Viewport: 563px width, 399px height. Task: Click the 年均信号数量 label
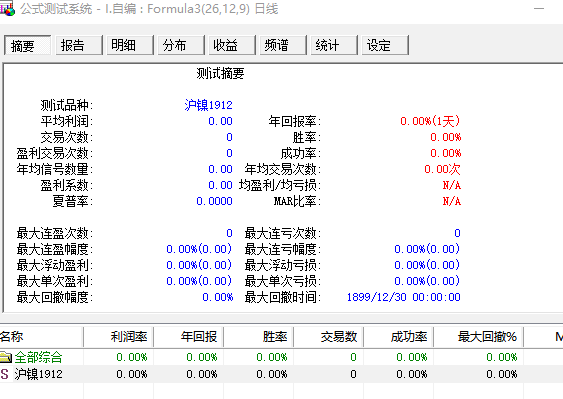click(55, 169)
